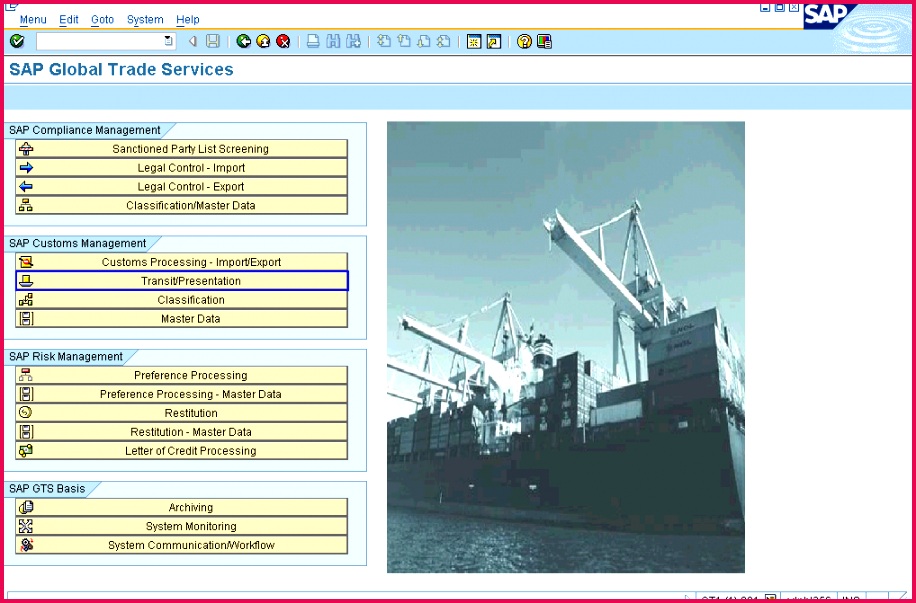Open System Communication/Workflow
Viewport: 916px width, 603px height.
tap(182, 545)
